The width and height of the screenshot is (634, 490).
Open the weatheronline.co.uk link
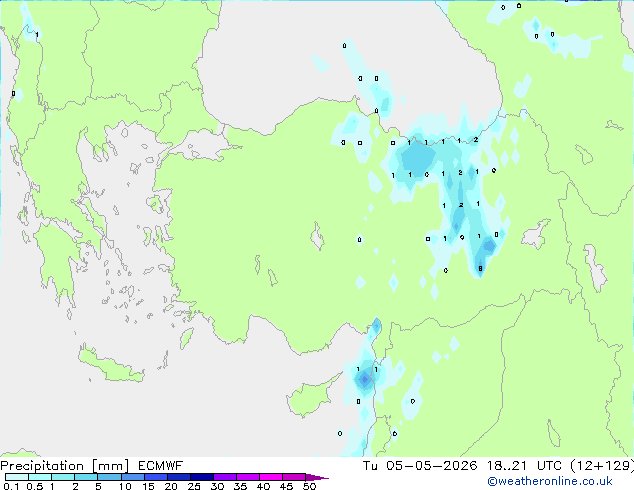[550, 482]
